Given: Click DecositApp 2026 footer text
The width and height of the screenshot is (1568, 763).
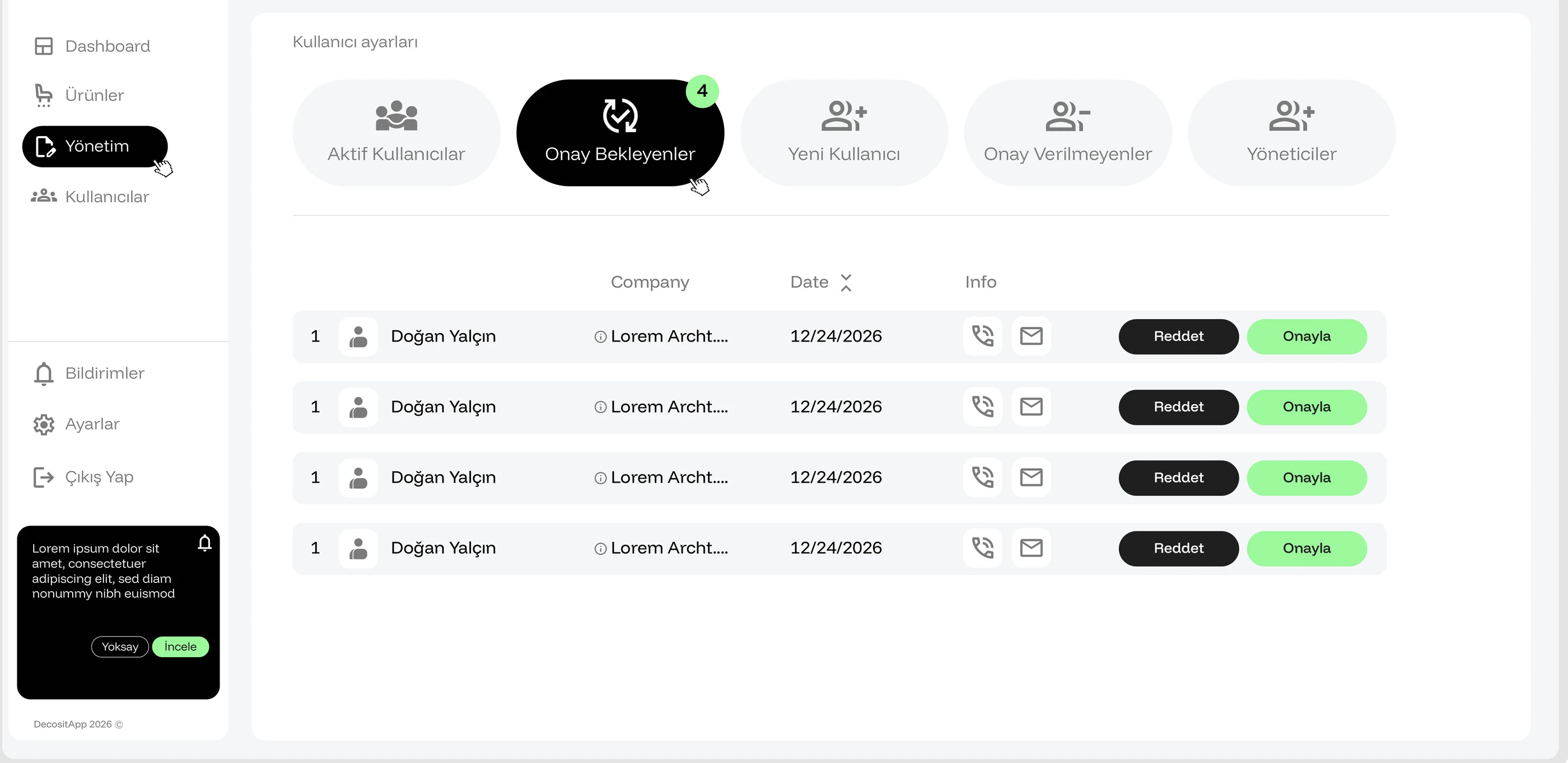Looking at the screenshot, I should tap(78, 724).
